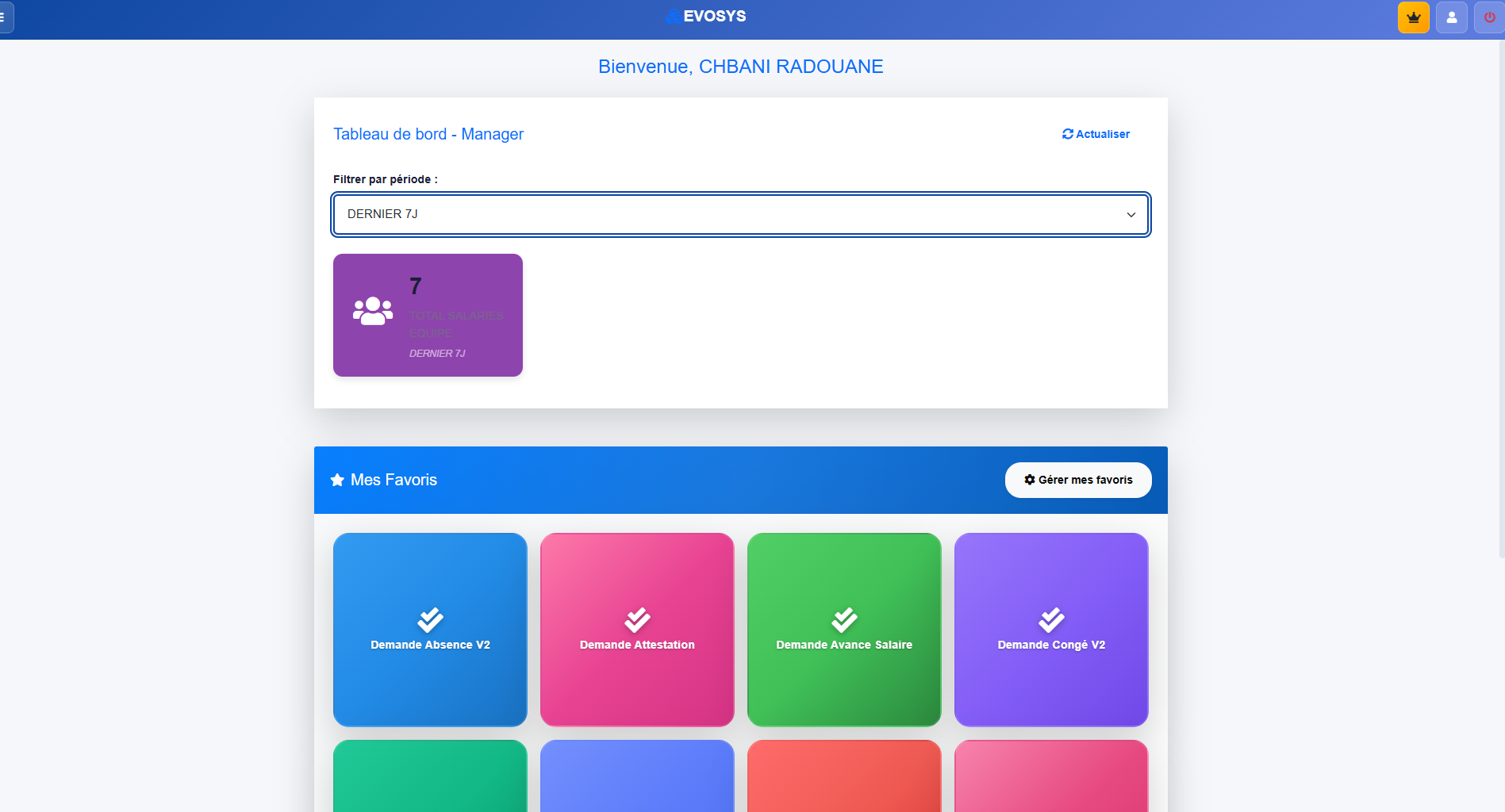Click the chevron on the DERNIER 7J selector
This screenshot has height=812, width=1505.
[1131, 214]
